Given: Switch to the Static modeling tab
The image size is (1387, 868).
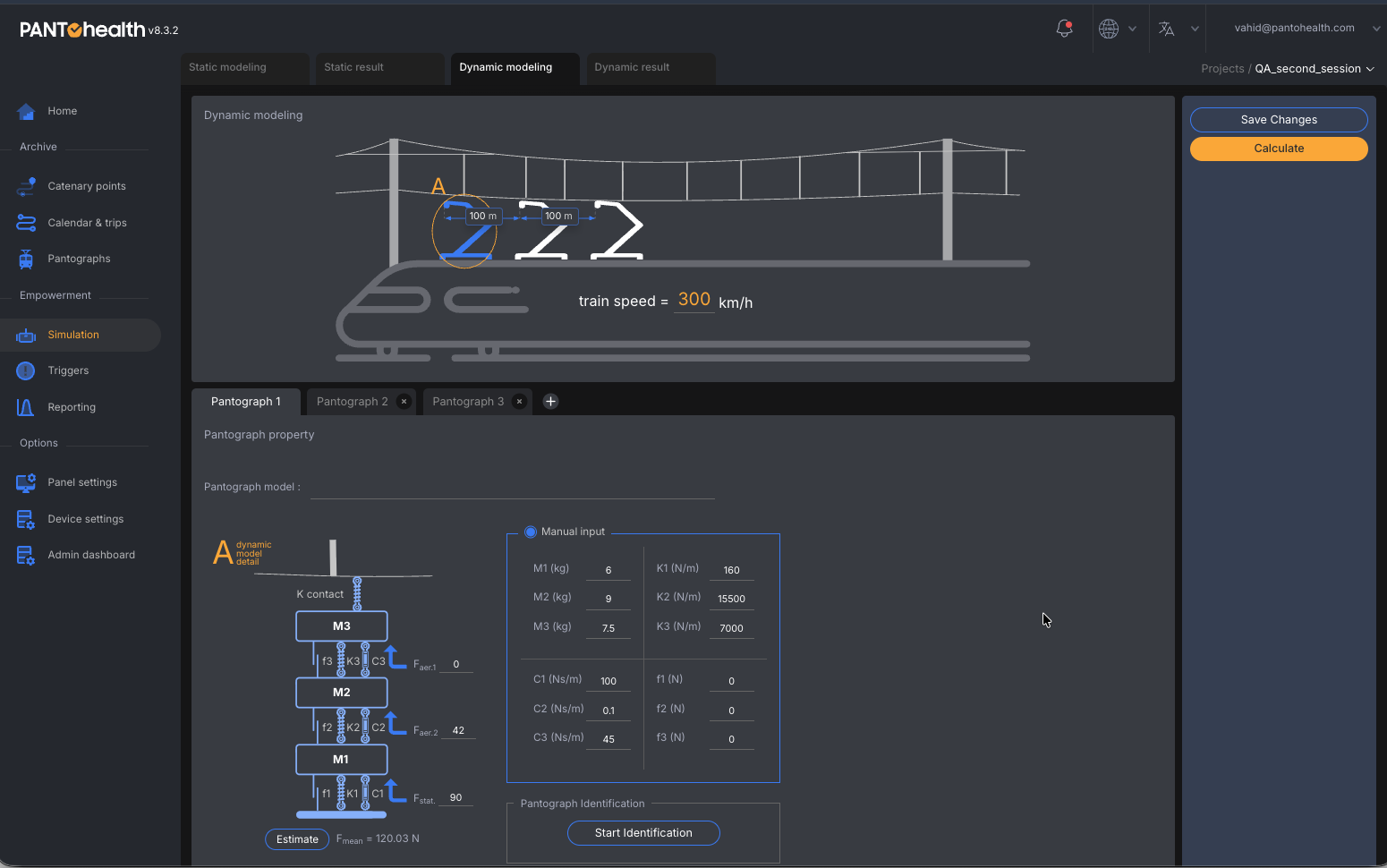Looking at the screenshot, I should click(246, 68).
